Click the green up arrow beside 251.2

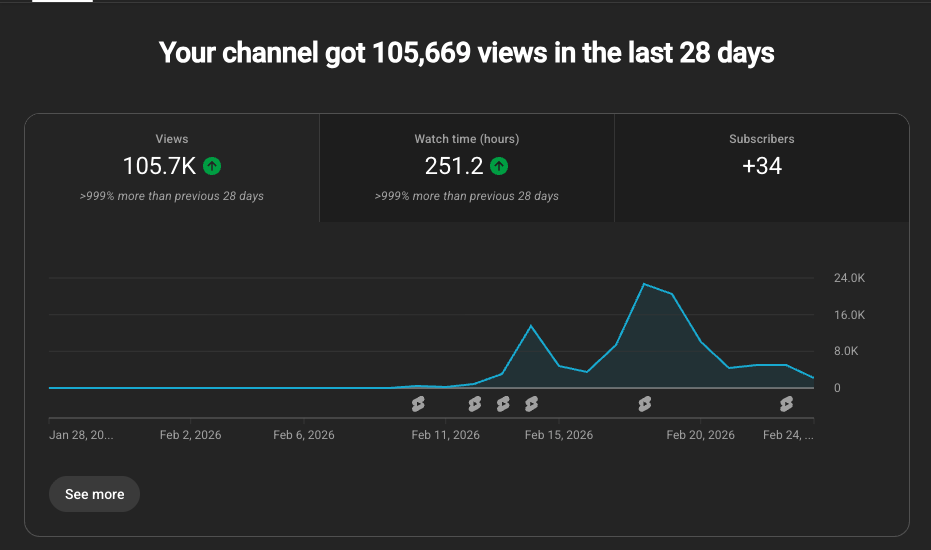(x=499, y=166)
